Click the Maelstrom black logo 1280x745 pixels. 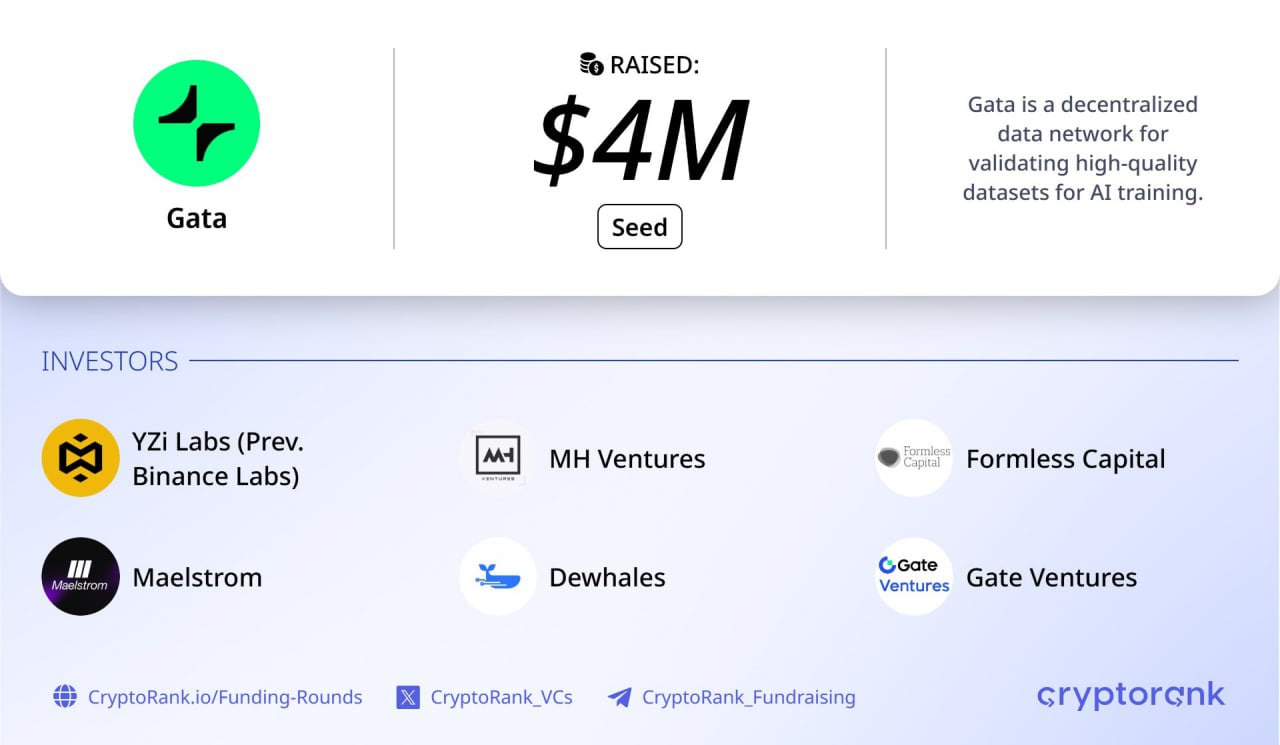pyautogui.click(x=80, y=576)
